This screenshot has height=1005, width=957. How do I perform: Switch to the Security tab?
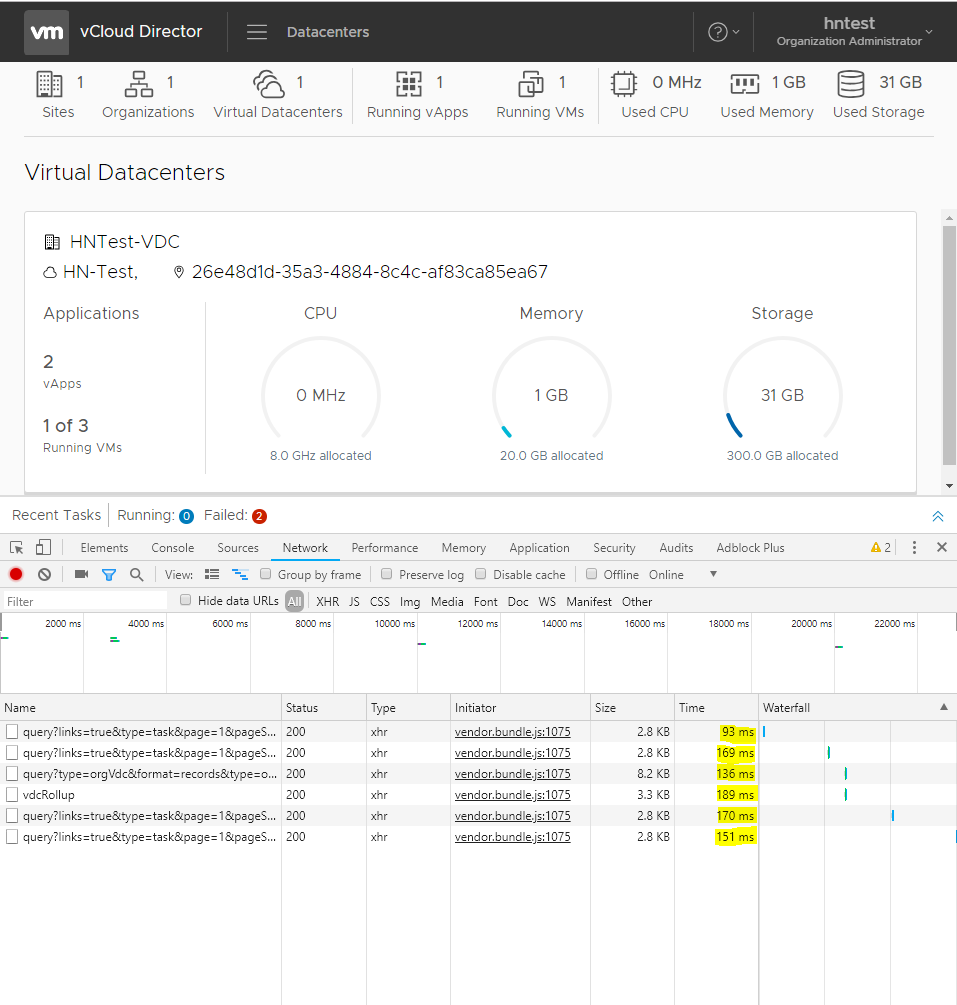coord(614,548)
